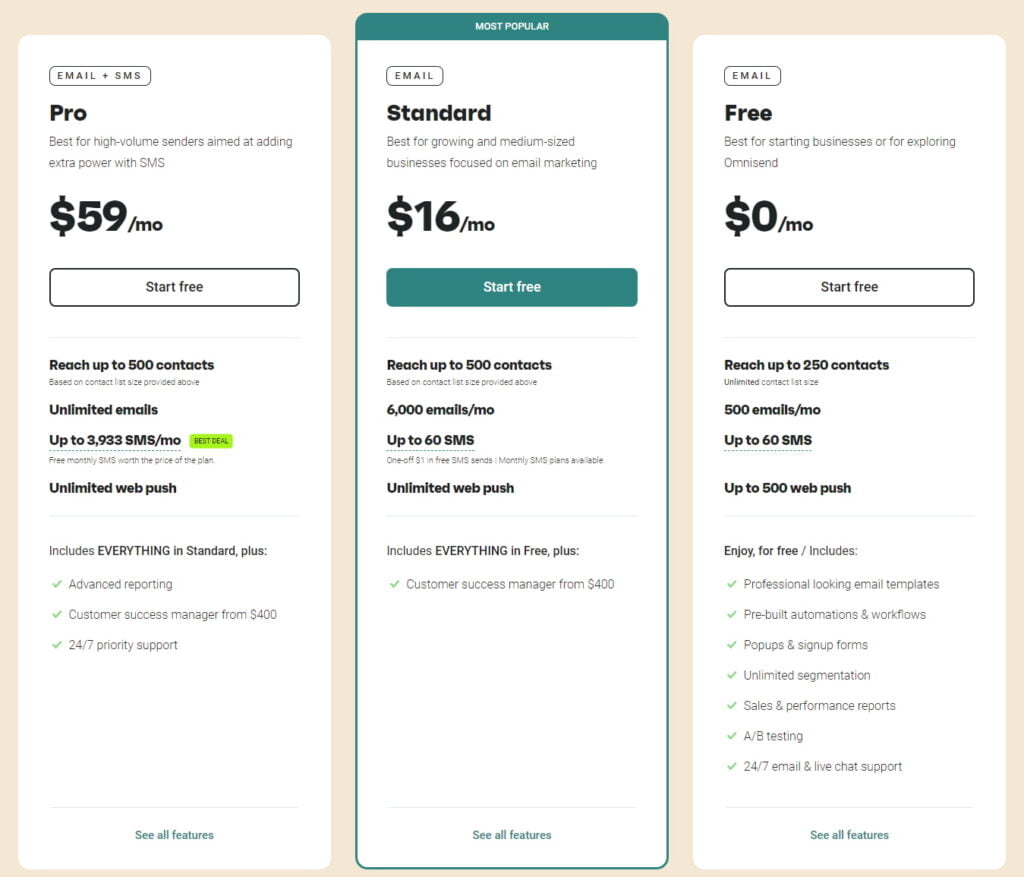1024x877 pixels.
Task: Click Start free button under Pro plan
Action: click(174, 287)
